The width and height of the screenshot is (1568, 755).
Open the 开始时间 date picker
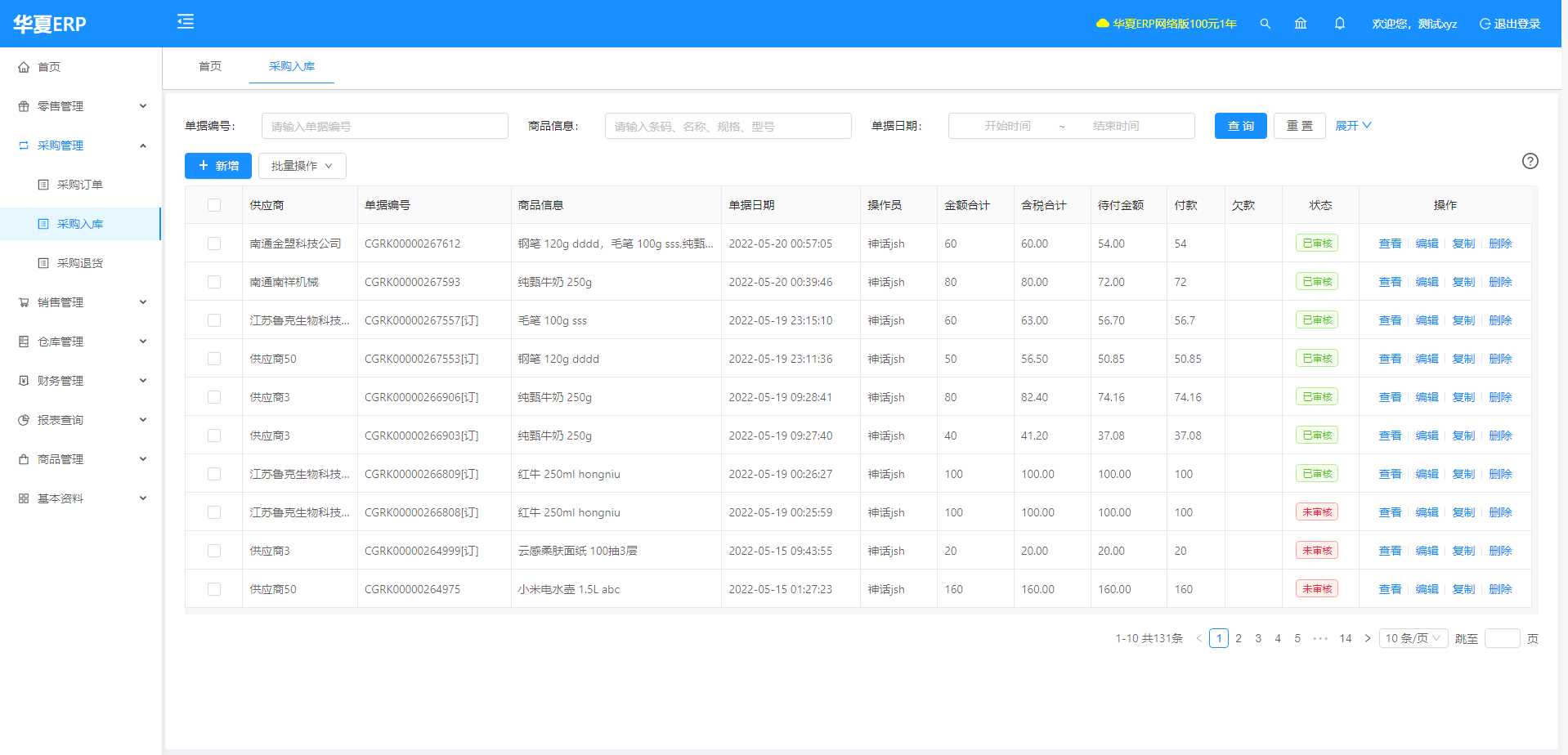[x=1007, y=126]
